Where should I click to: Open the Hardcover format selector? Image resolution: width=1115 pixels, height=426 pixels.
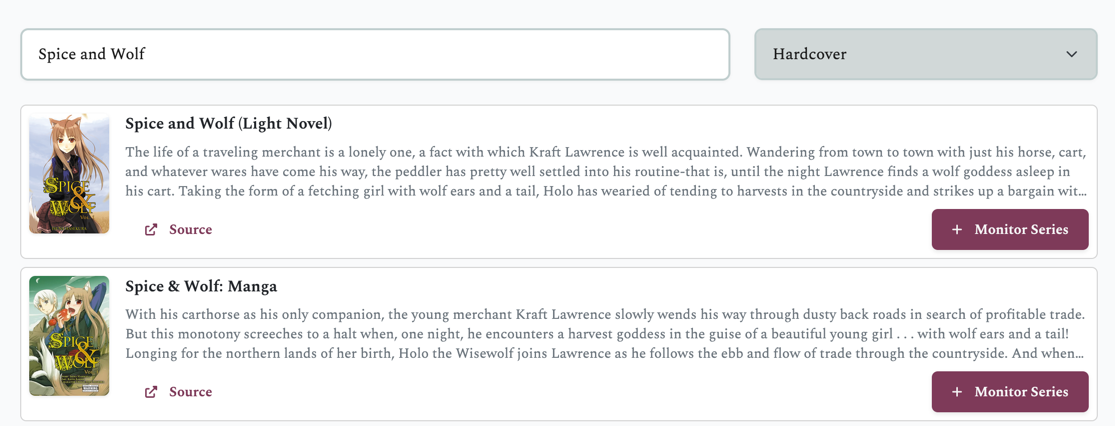click(924, 54)
